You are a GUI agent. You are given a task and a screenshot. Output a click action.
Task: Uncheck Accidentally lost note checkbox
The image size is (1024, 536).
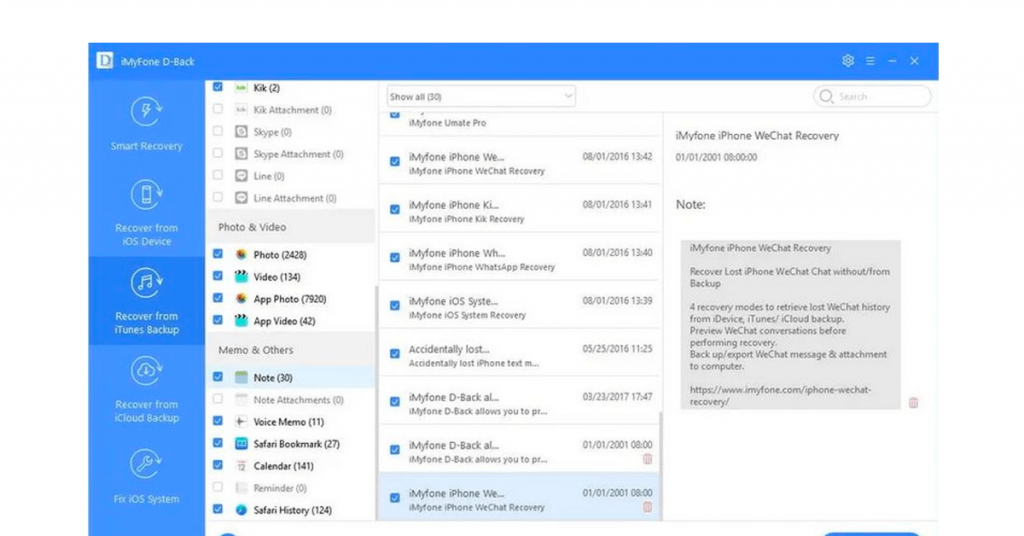pos(395,354)
